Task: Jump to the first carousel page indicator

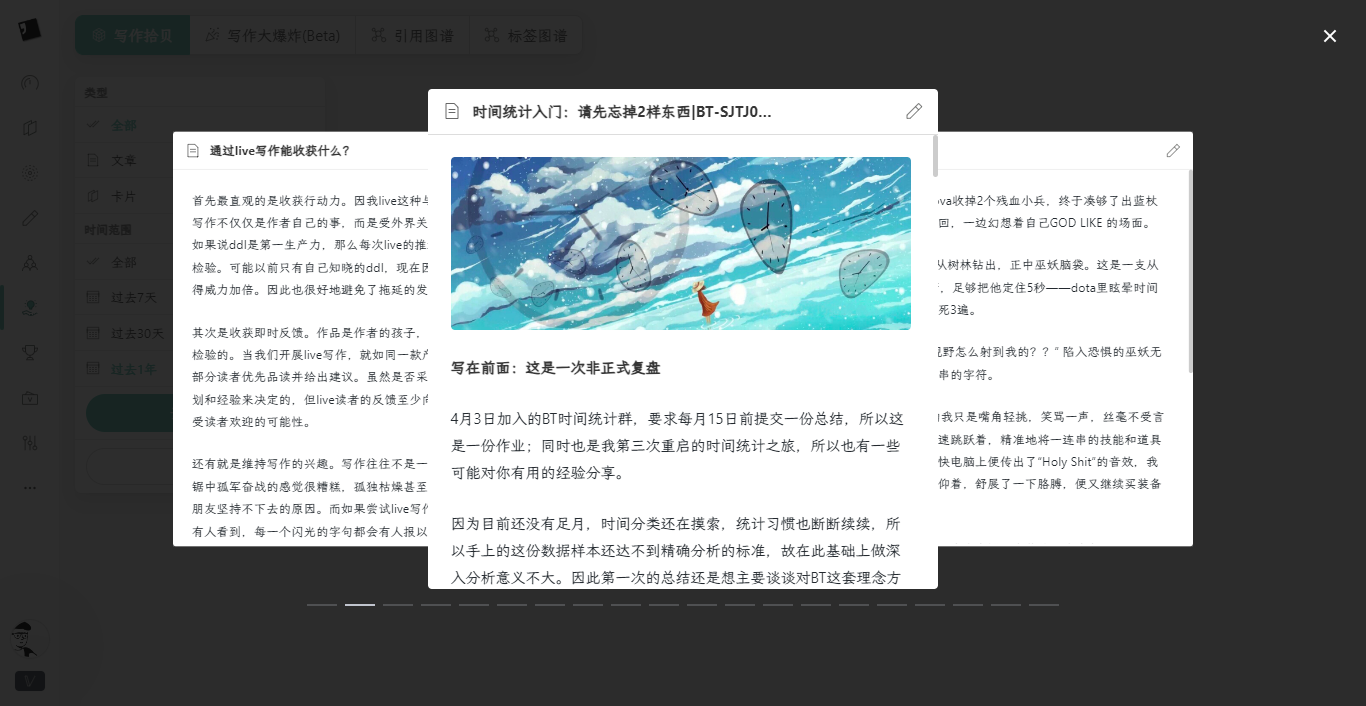Action: [x=322, y=605]
